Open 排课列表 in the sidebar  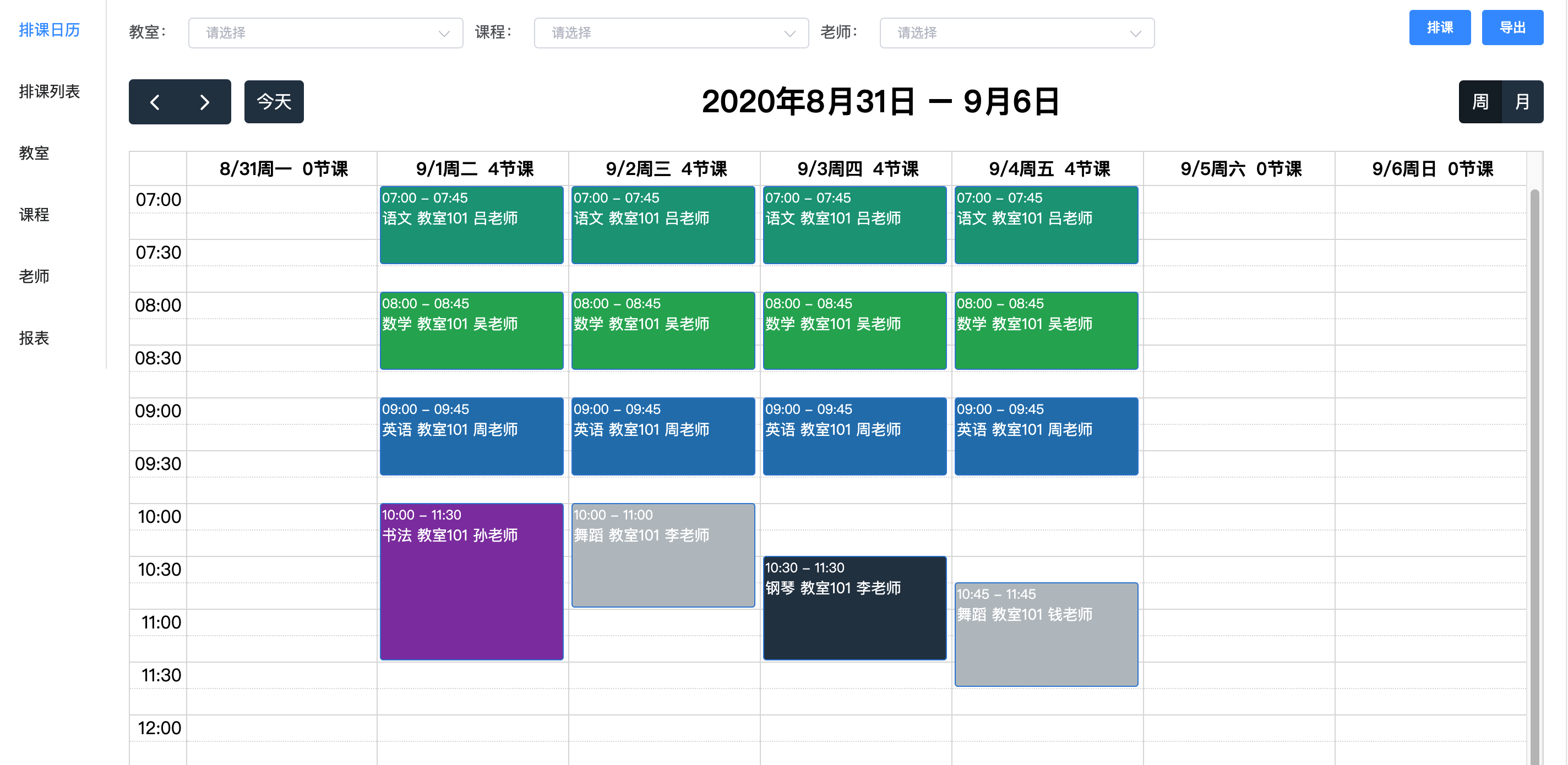[50, 91]
